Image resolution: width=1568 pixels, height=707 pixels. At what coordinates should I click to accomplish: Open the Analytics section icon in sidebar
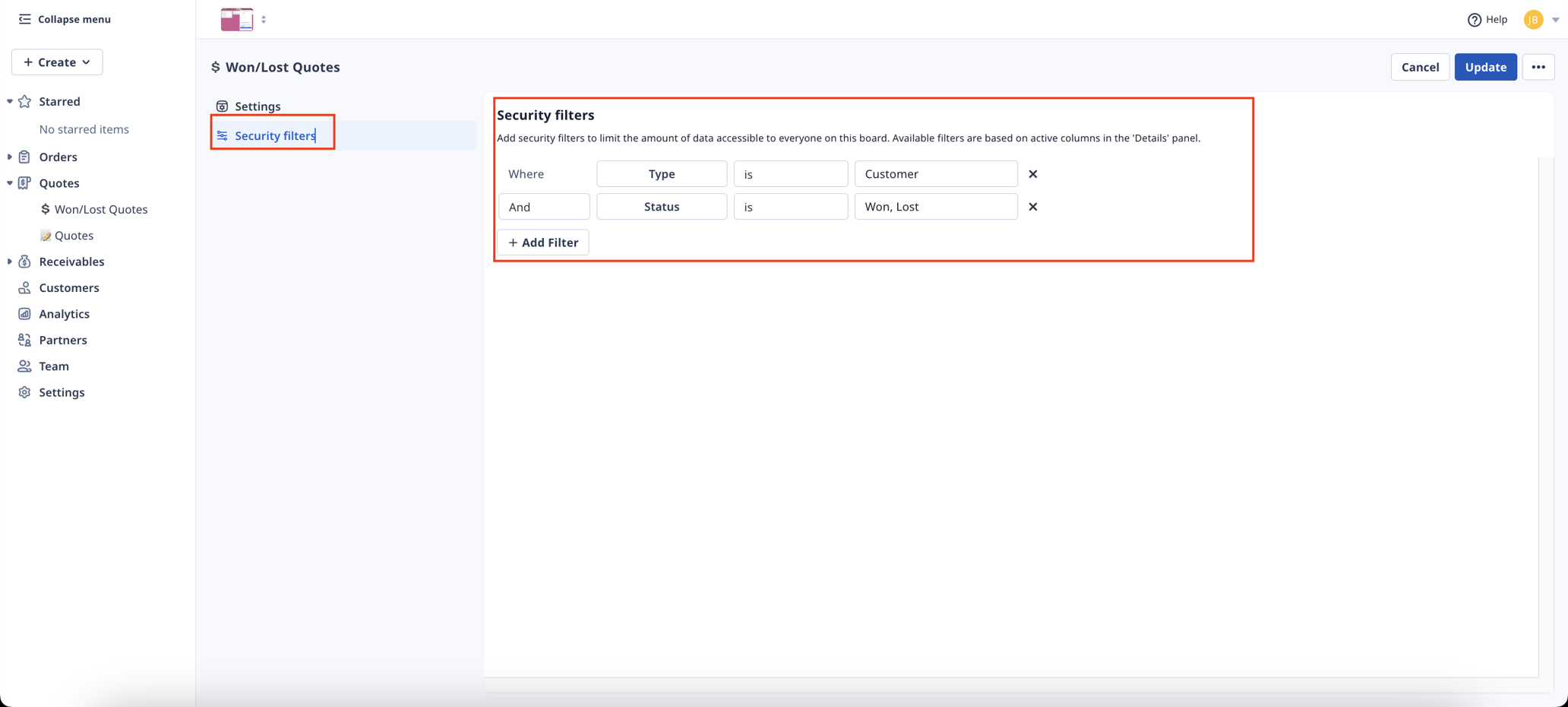[x=25, y=313]
